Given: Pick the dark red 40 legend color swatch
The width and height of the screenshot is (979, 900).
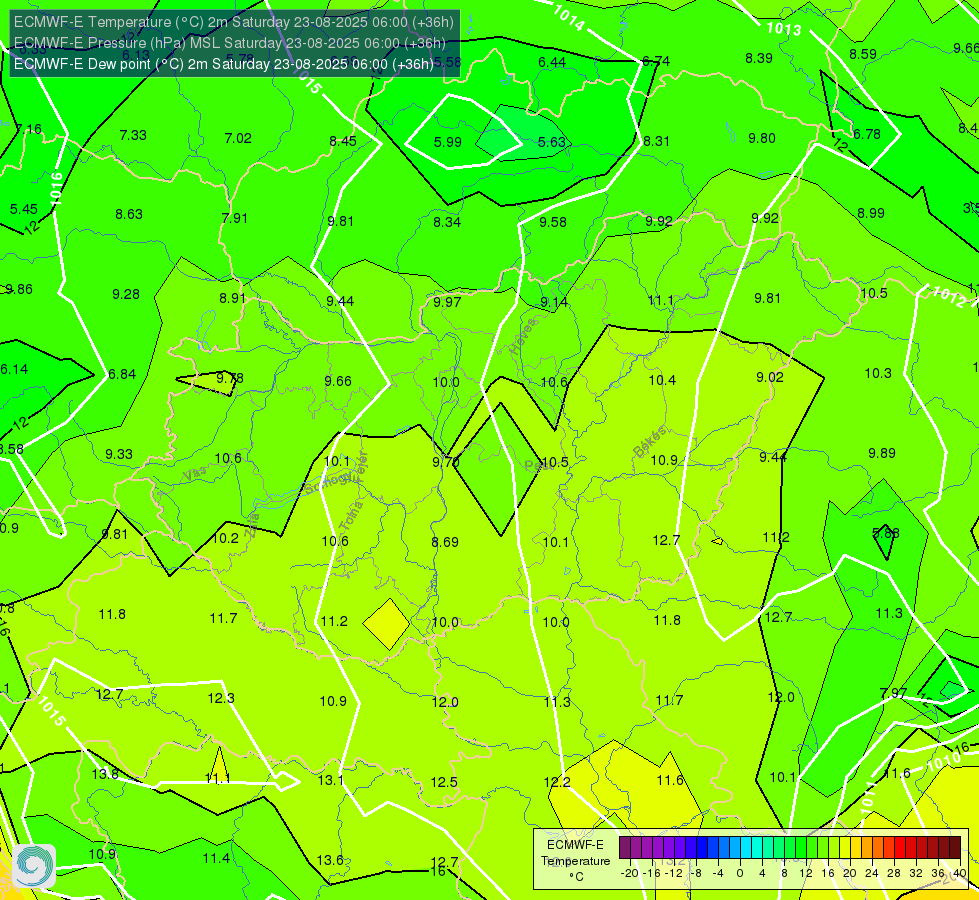Looking at the screenshot, I should click(955, 848).
